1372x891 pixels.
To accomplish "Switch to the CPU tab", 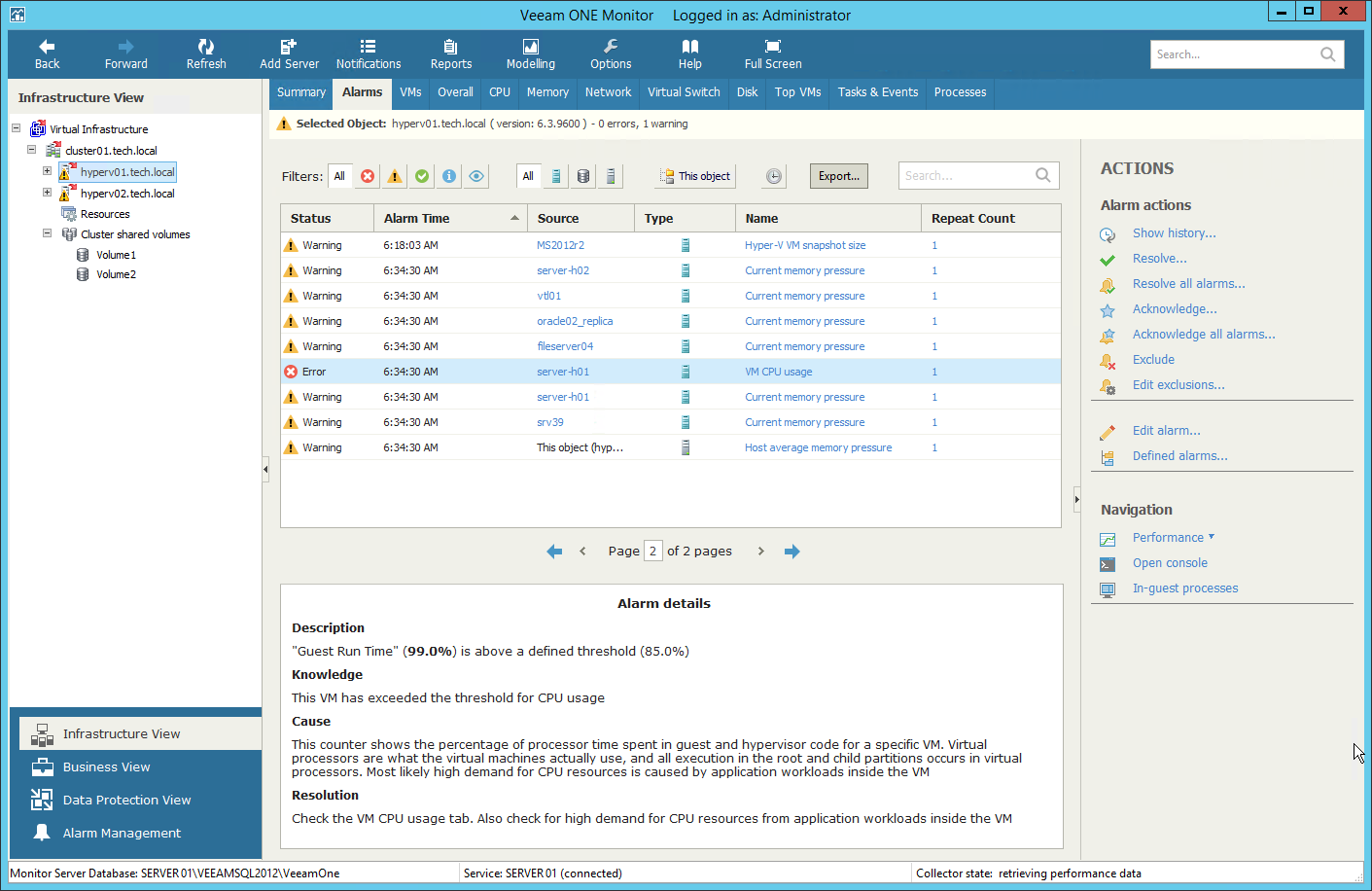I will tap(500, 92).
